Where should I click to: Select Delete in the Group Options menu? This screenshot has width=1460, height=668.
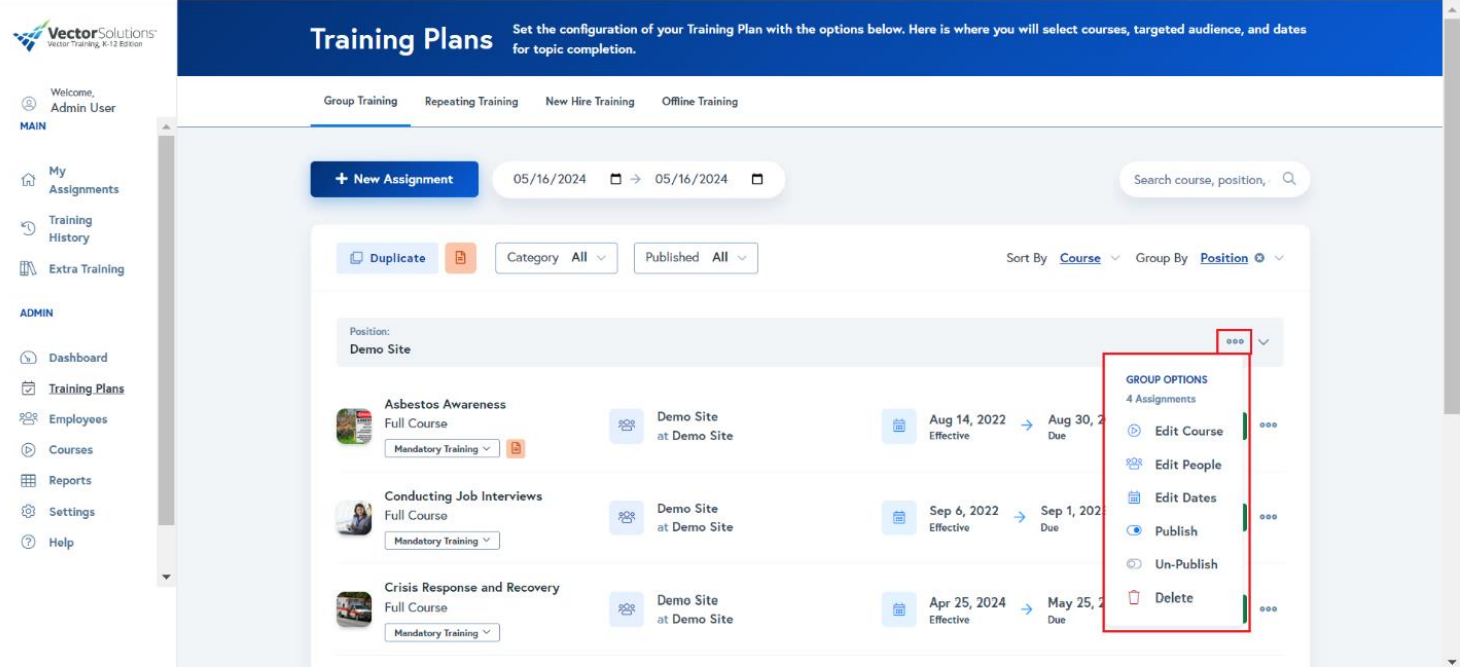coord(1172,597)
